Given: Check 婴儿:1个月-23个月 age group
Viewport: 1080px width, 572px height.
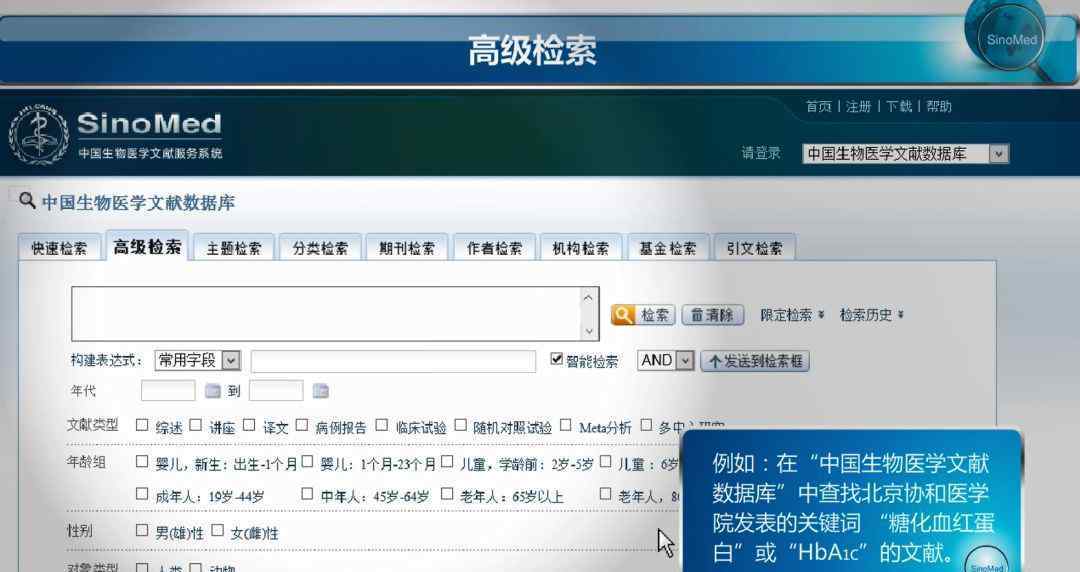Looking at the screenshot, I should point(307,462).
